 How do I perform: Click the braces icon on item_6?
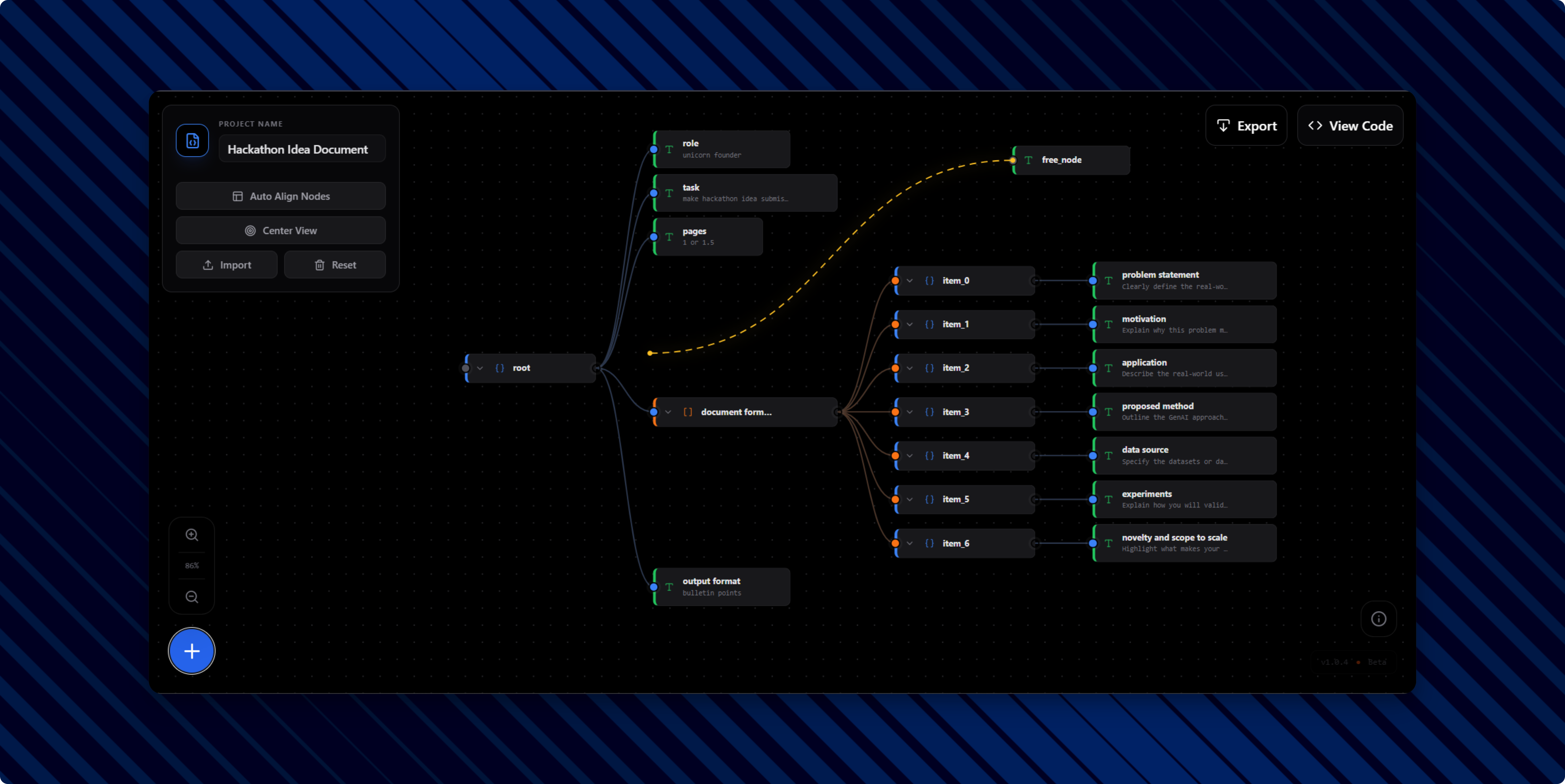pyautogui.click(x=929, y=543)
